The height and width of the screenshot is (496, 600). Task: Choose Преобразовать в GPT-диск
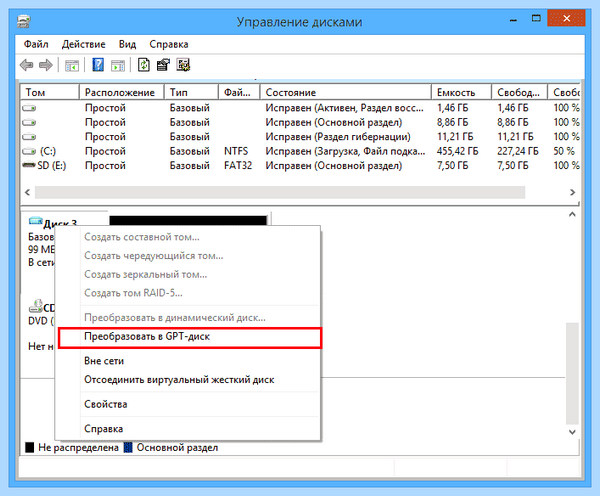click(190, 337)
